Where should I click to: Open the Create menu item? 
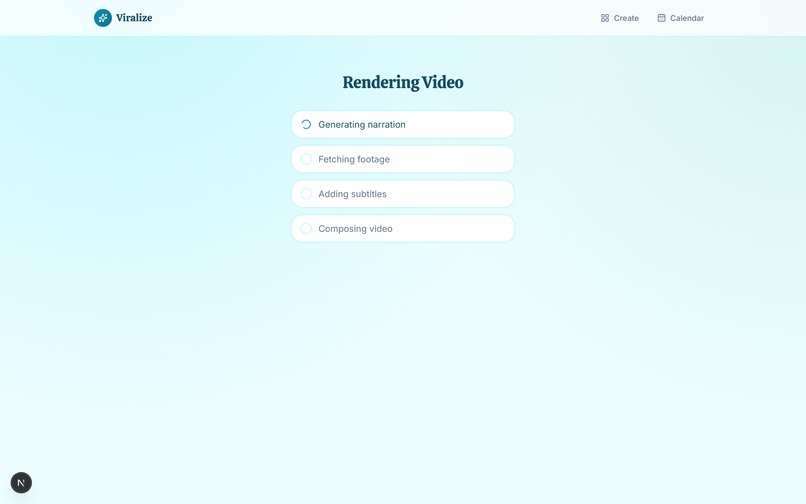point(620,18)
